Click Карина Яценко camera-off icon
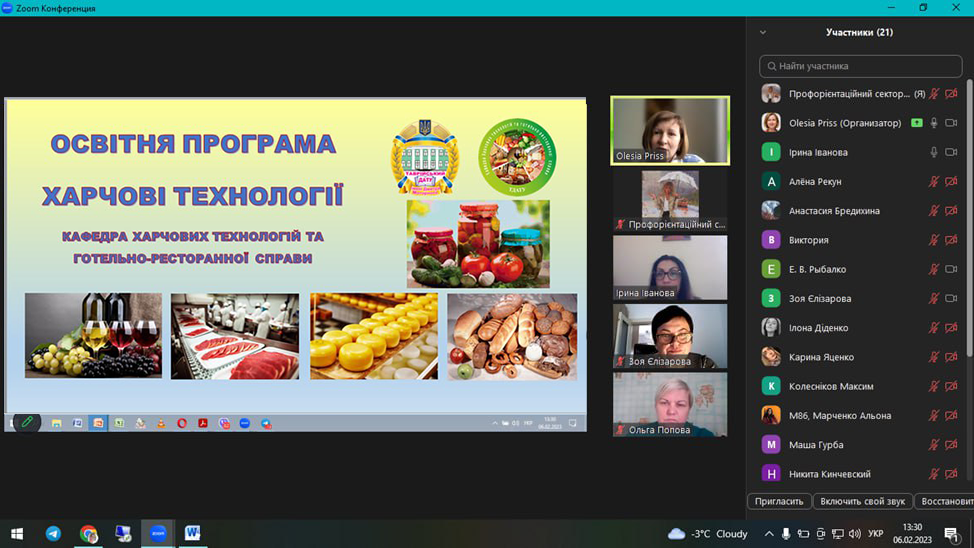This screenshot has height=548, width=974. (x=951, y=357)
